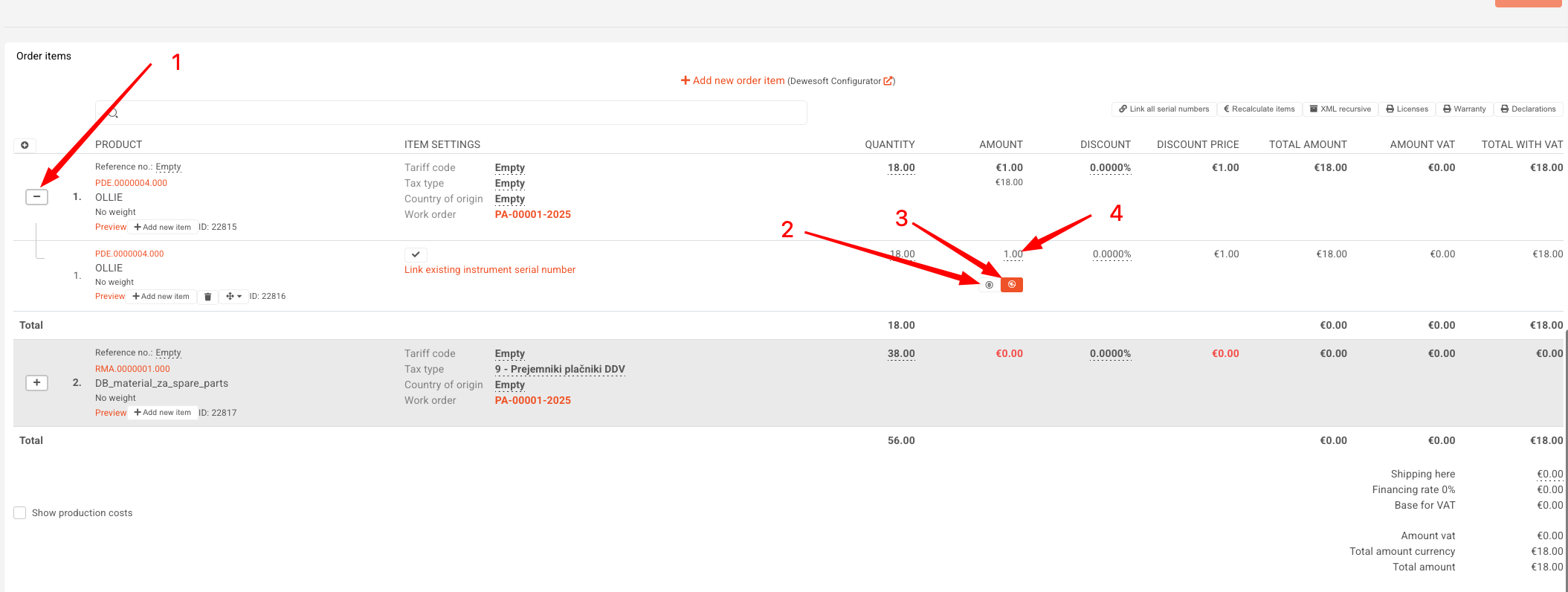Click the order items search field
Screen dimensions: 1568x592
[x=451, y=113]
